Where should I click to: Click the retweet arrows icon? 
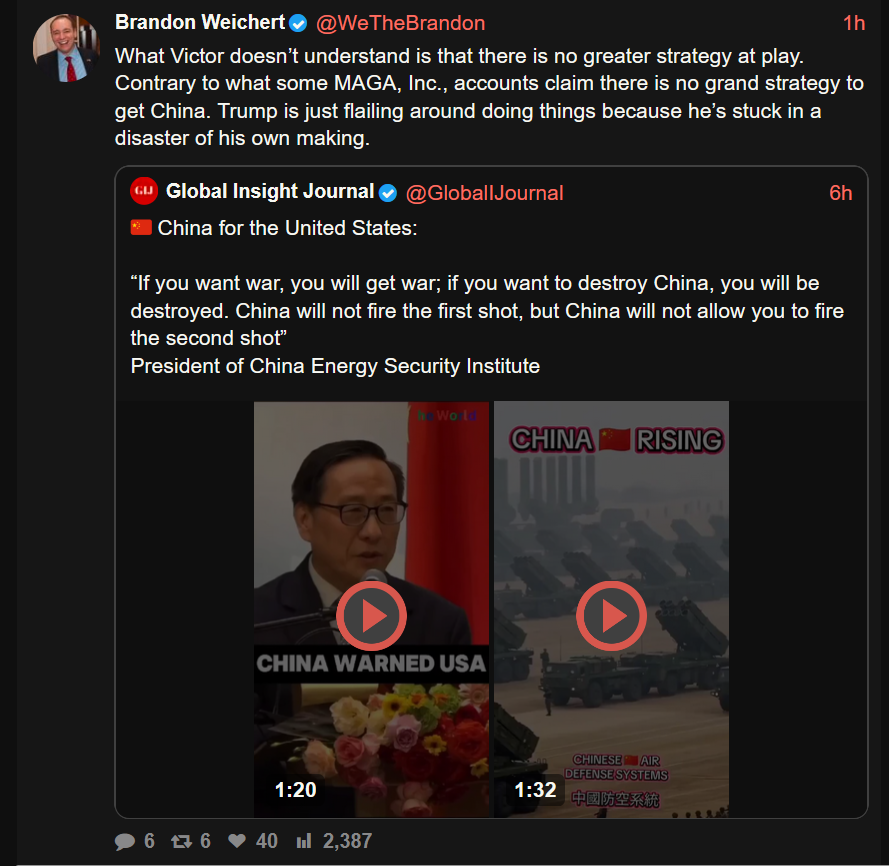pyautogui.click(x=181, y=841)
